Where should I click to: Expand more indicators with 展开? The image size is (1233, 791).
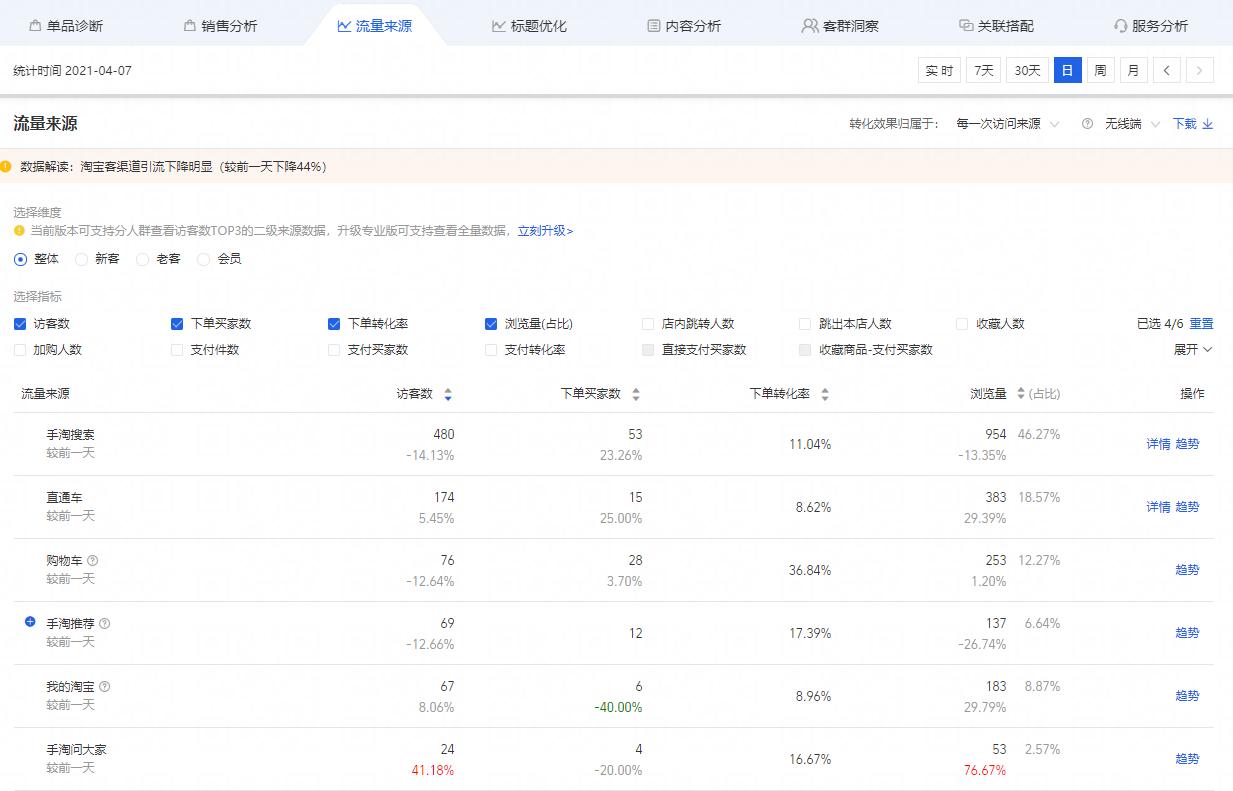pos(1192,350)
